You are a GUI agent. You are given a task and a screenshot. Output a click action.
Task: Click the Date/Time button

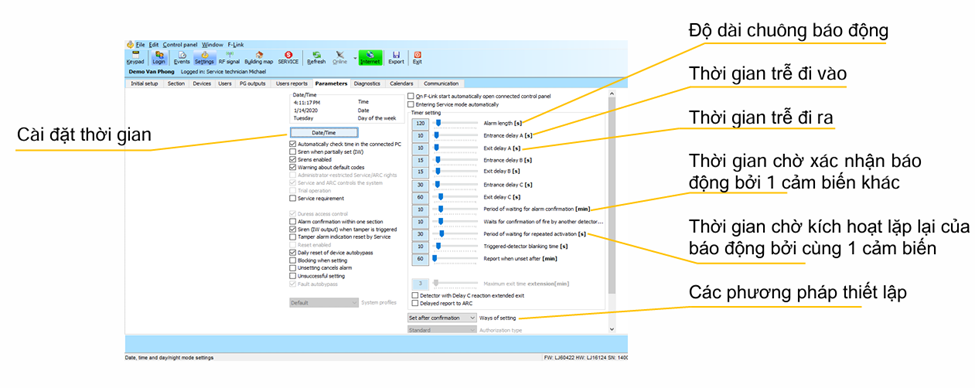coord(323,132)
